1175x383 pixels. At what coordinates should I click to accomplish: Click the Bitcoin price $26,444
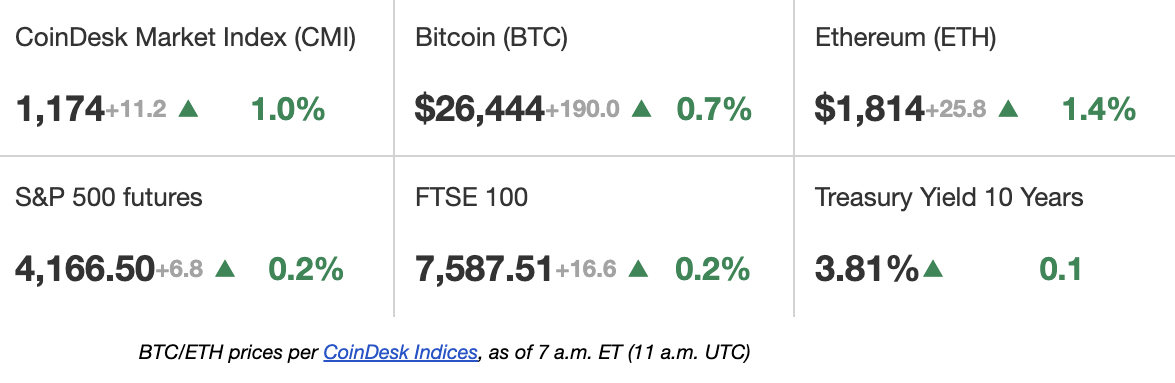pos(479,109)
